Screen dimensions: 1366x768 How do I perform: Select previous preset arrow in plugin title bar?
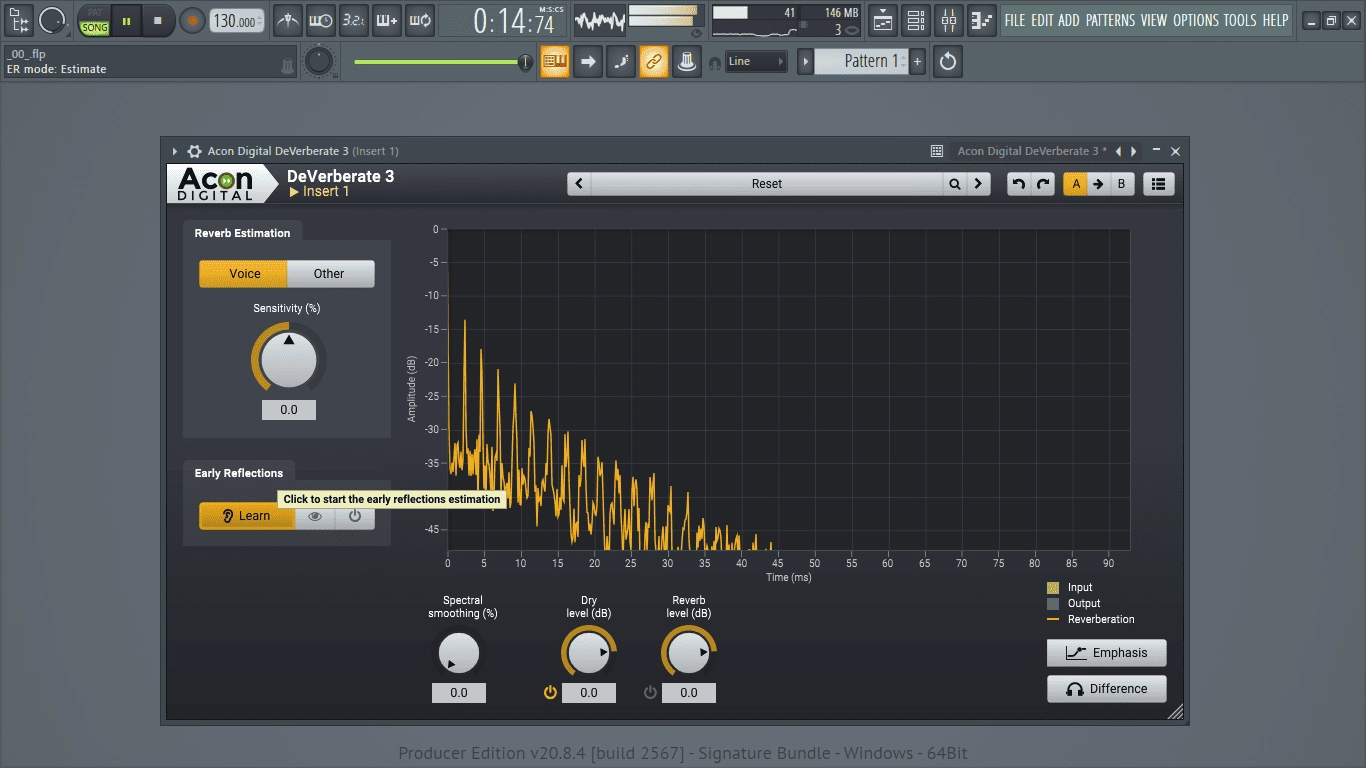pyautogui.click(x=1119, y=151)
